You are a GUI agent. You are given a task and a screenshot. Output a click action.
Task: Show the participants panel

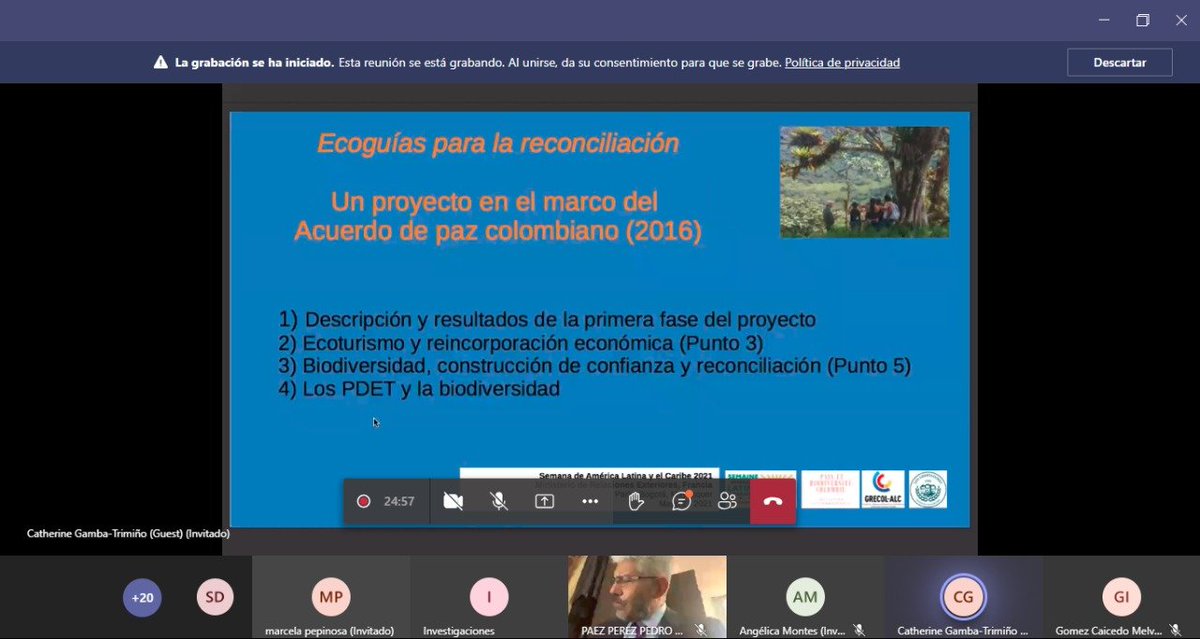(x=727, y=501)
